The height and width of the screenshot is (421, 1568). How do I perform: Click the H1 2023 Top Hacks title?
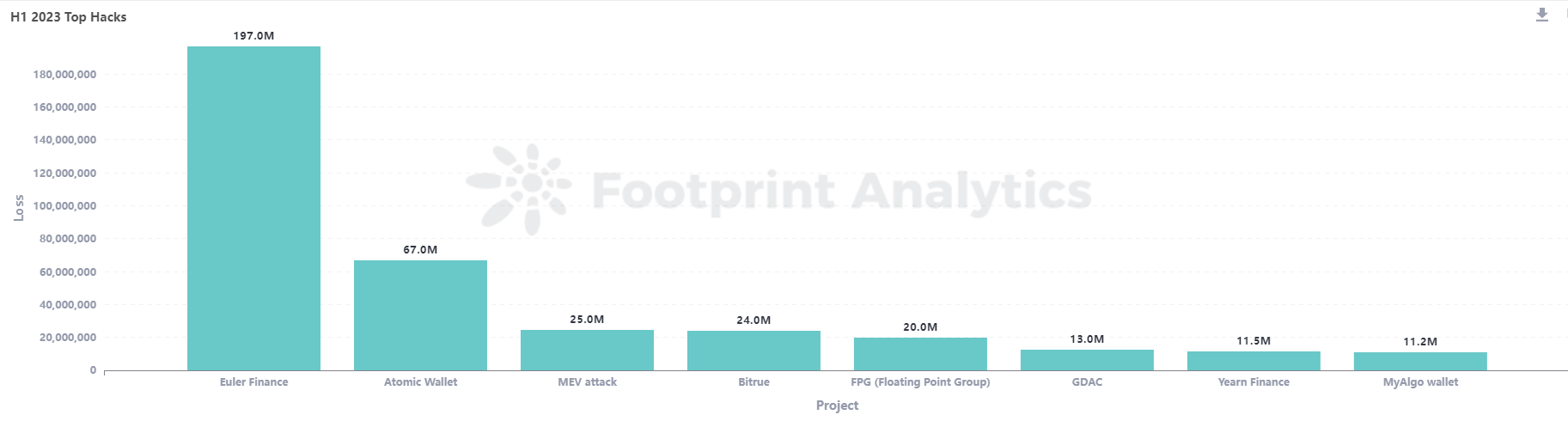[x=69, y=17]
